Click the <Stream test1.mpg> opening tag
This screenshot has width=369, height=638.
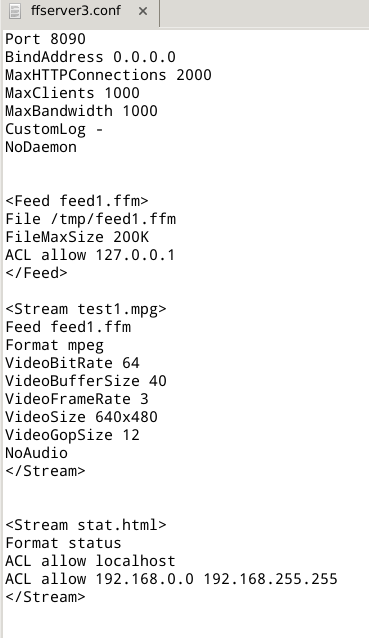[86, 309]
